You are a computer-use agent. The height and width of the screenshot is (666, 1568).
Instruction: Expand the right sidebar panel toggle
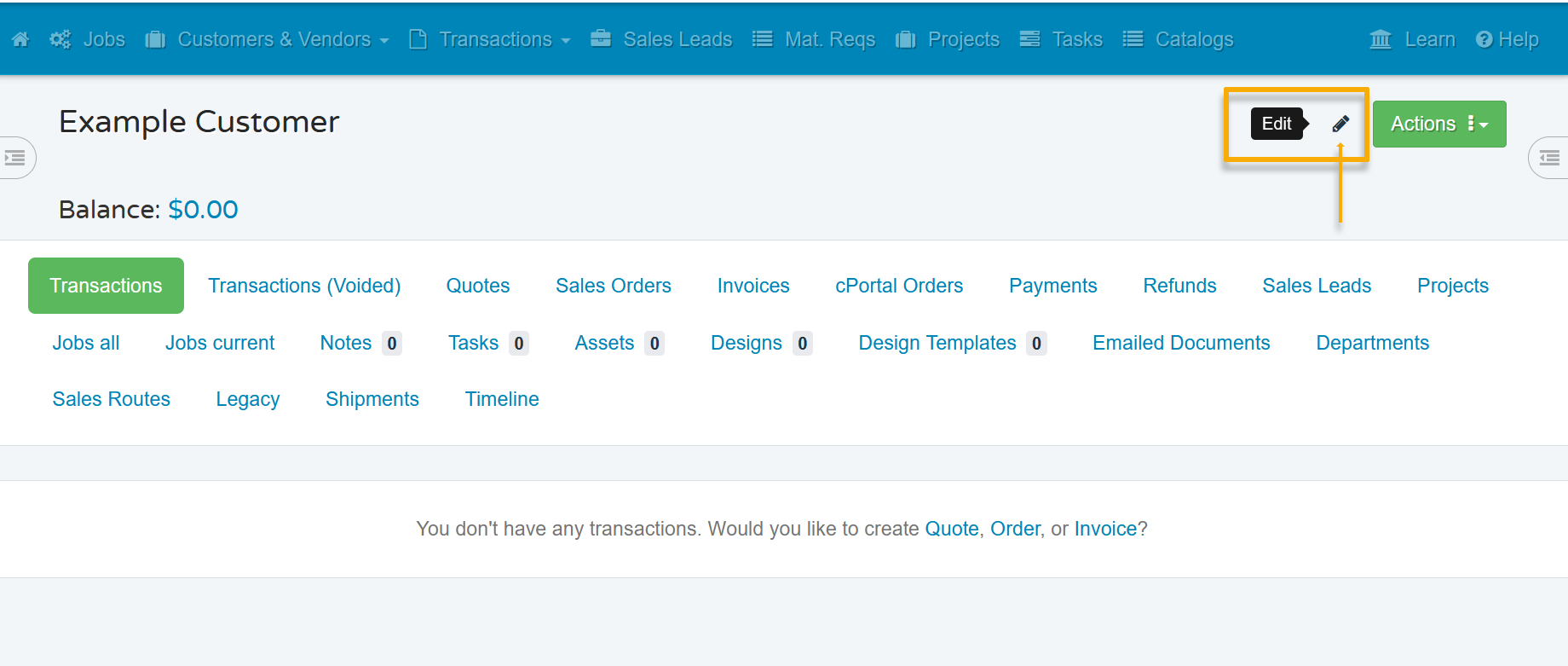click(1548, 158)
